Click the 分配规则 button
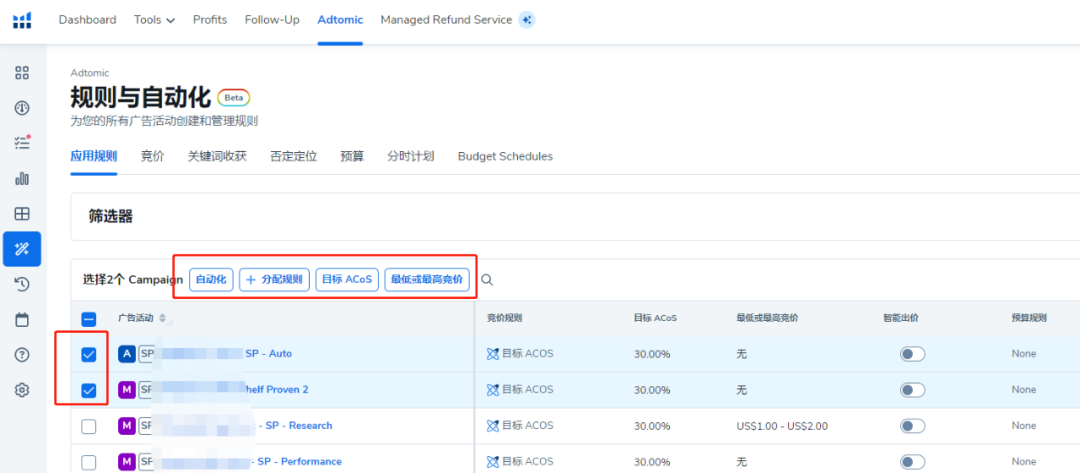Screen dimensions: 1080x473 click(275, 280)
